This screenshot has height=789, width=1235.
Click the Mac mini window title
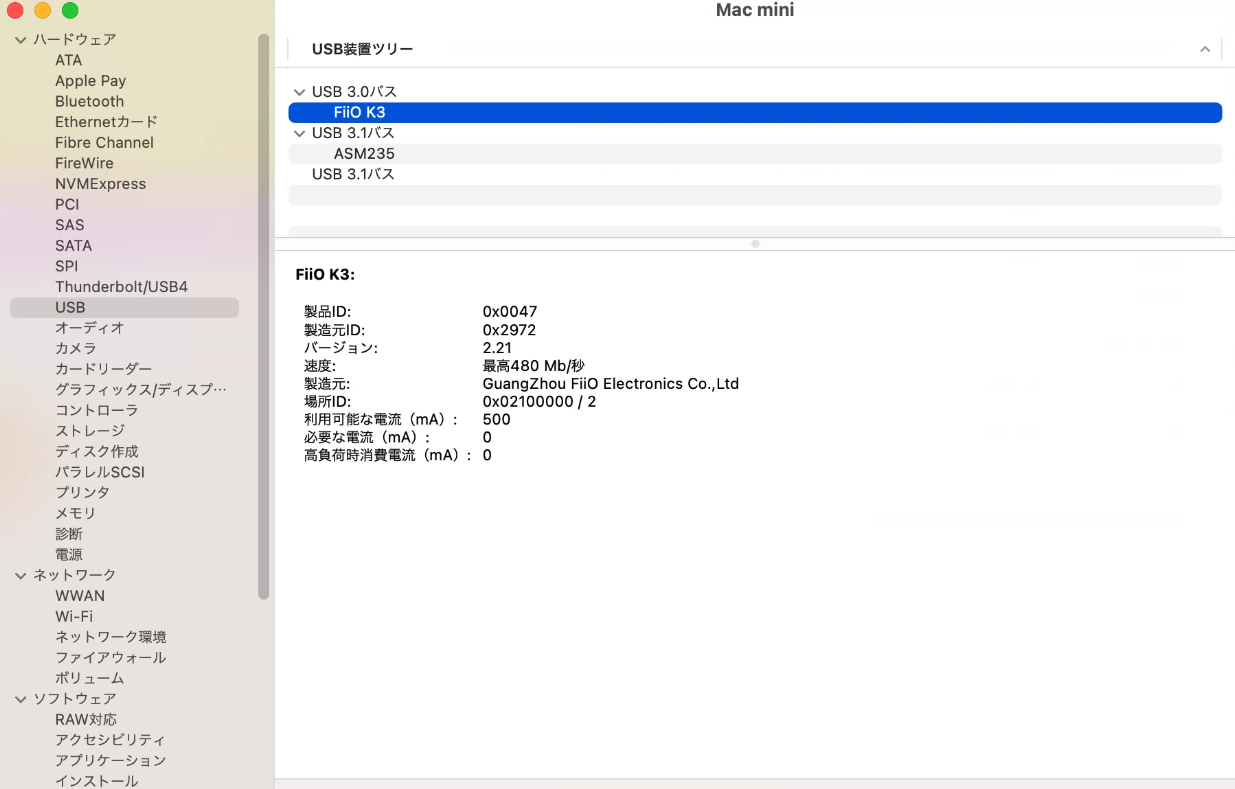point(755,10)
